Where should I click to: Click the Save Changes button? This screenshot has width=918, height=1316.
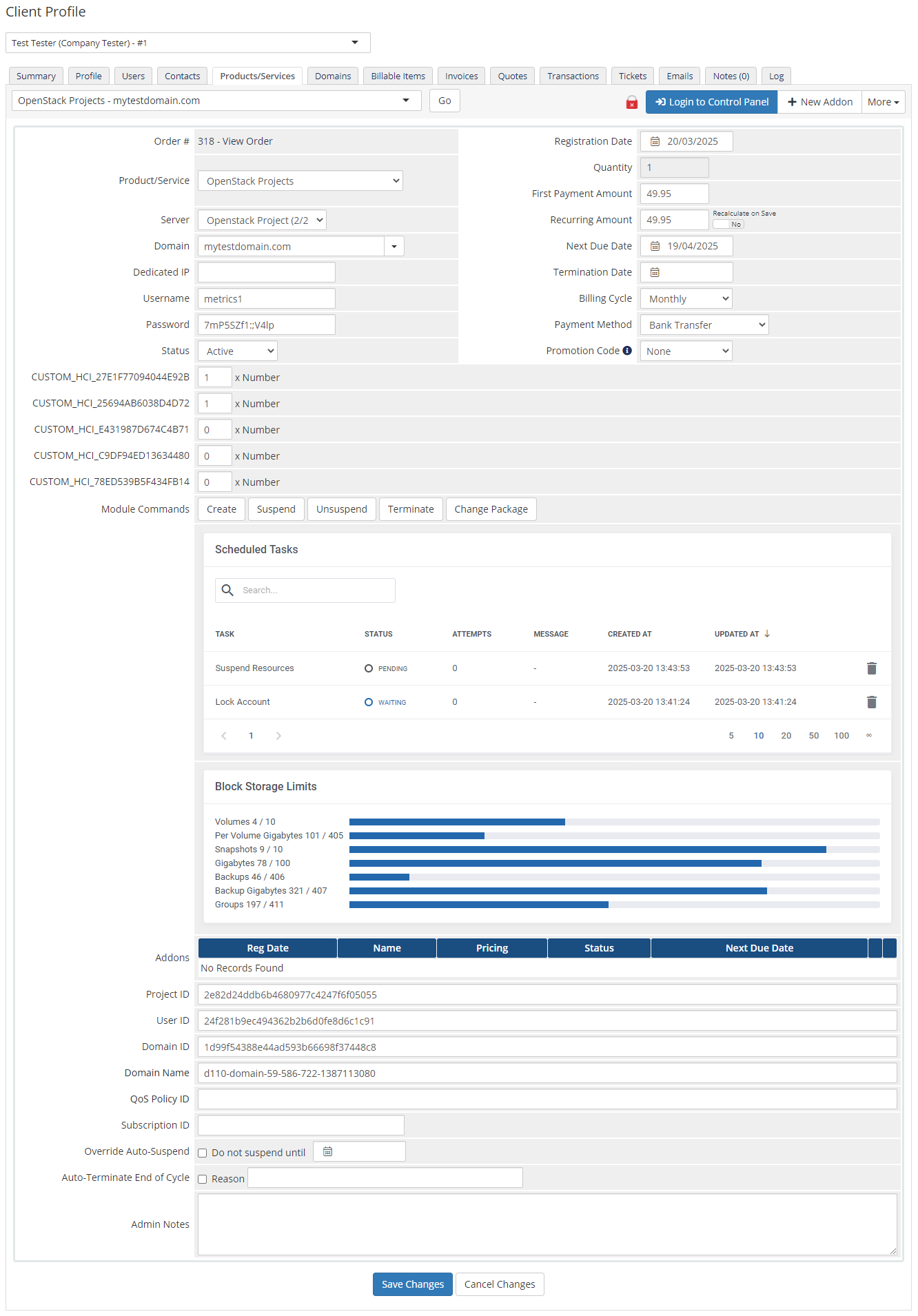[x=412, y=1284]
